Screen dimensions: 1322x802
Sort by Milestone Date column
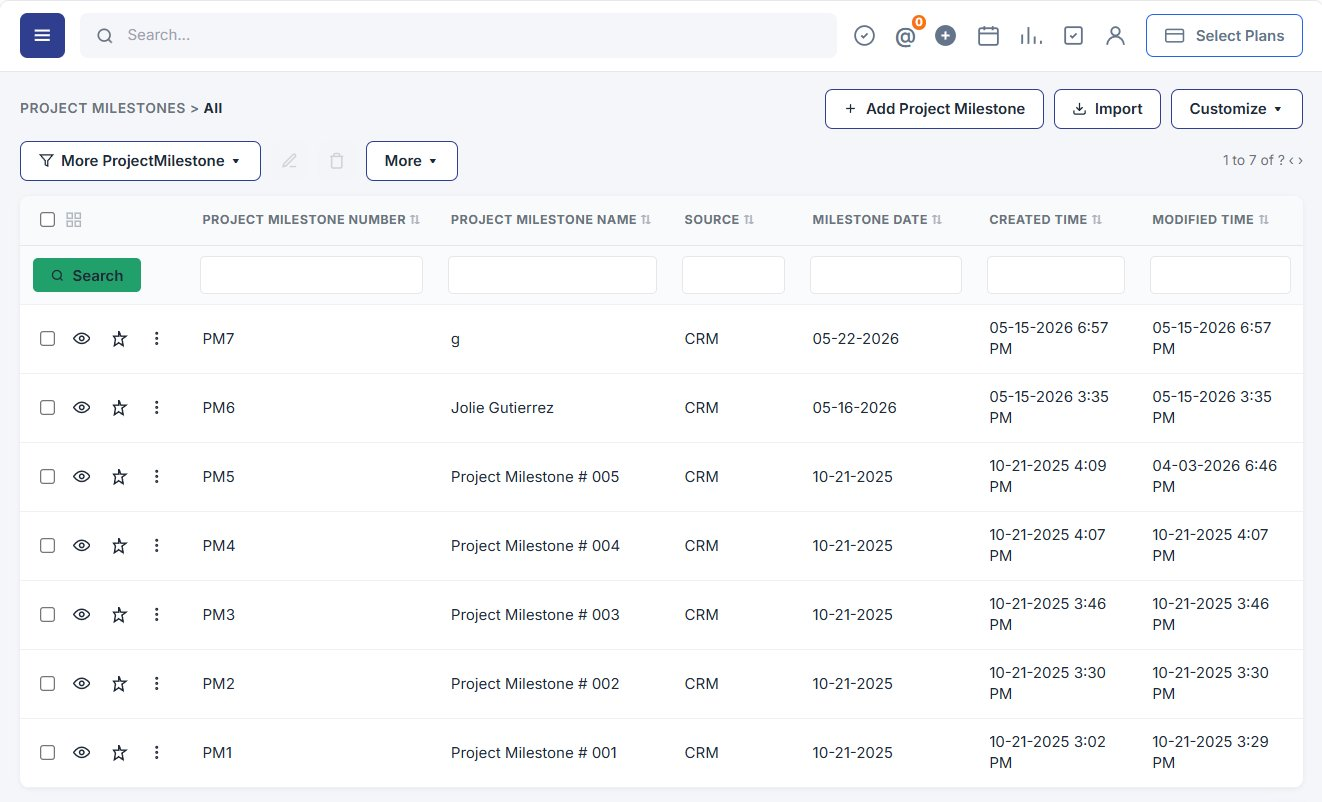tap(937, 220)
